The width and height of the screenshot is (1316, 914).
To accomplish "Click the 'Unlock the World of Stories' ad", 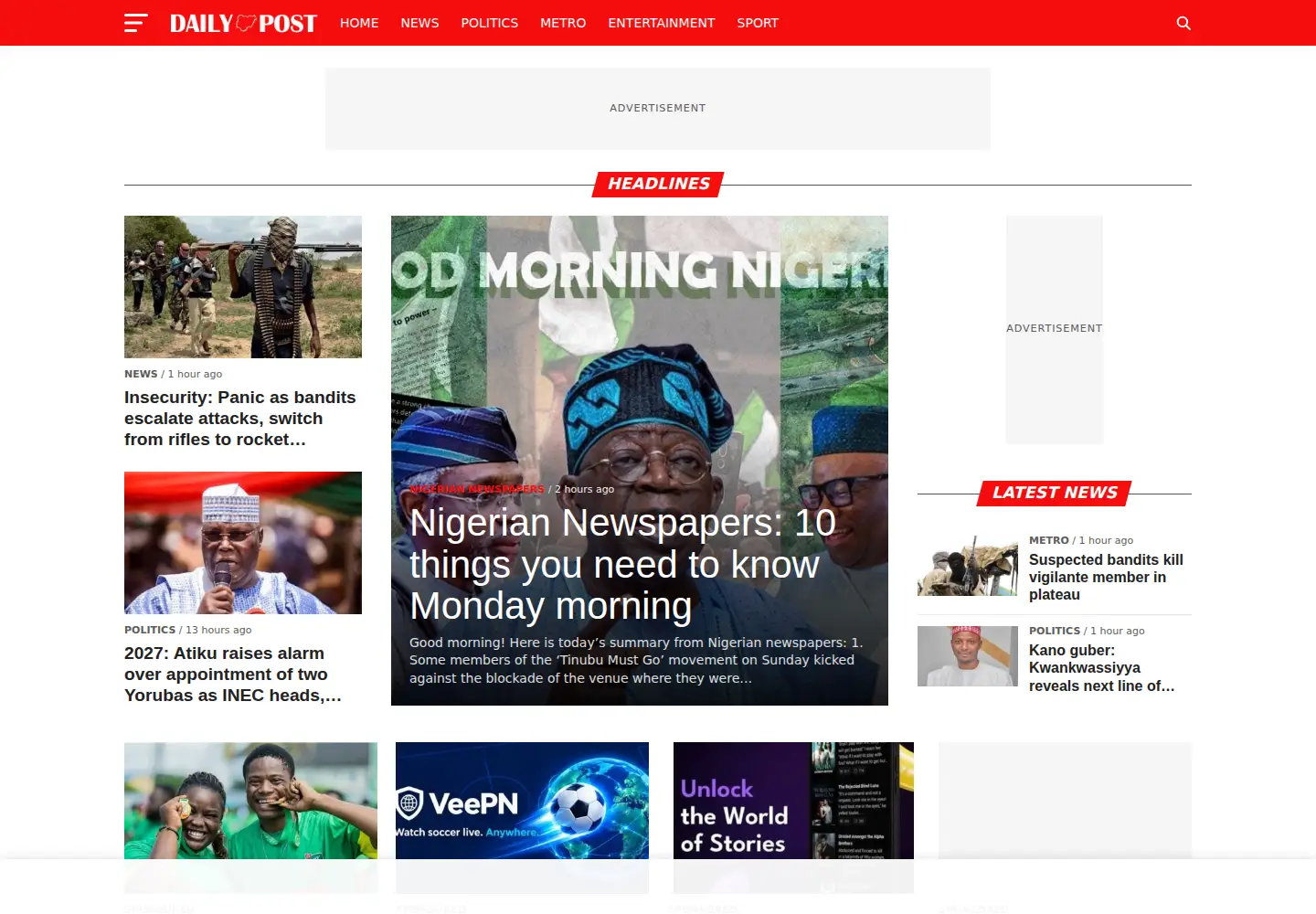I will click(793, 817).
